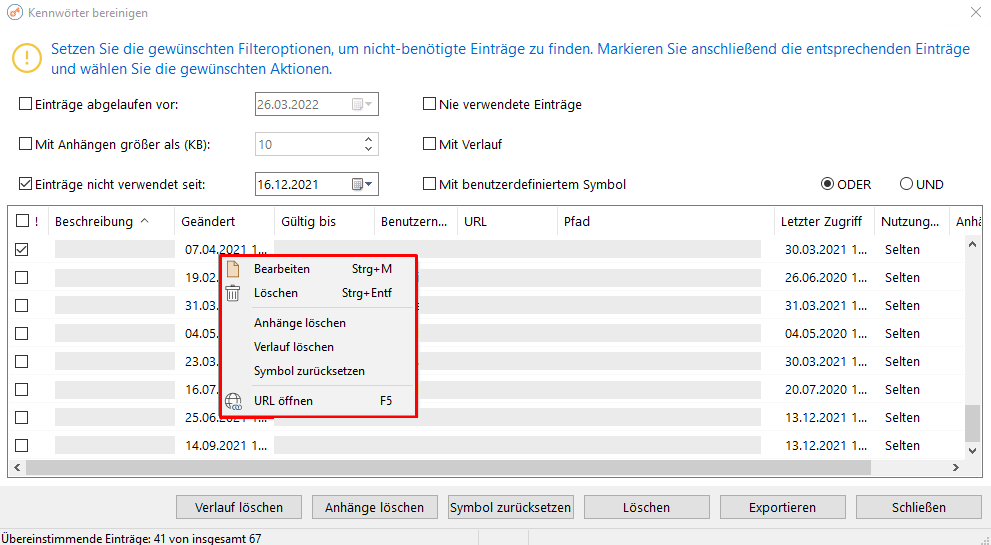Uncheck the row with last access 30.03.2021 at top

(21, 249)
